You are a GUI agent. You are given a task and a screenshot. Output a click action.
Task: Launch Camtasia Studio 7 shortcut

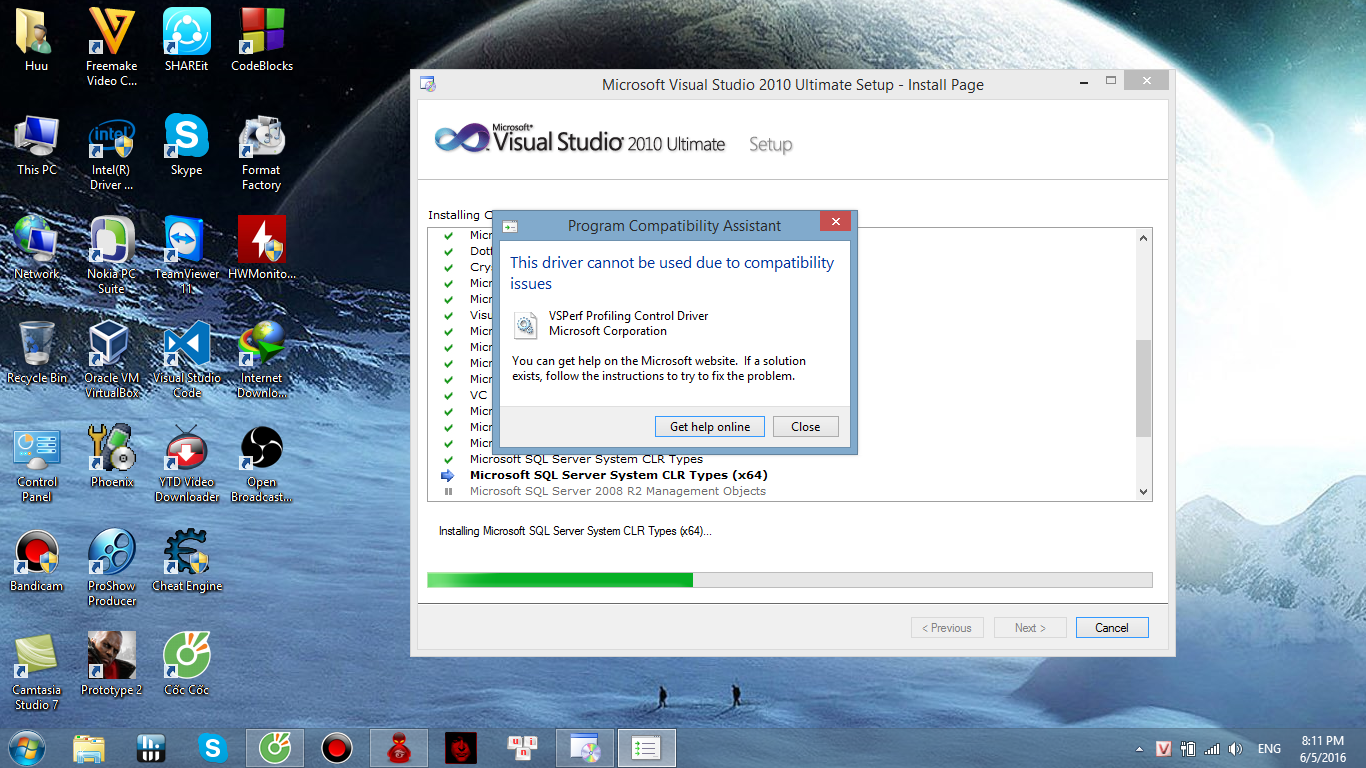[37, 672]
